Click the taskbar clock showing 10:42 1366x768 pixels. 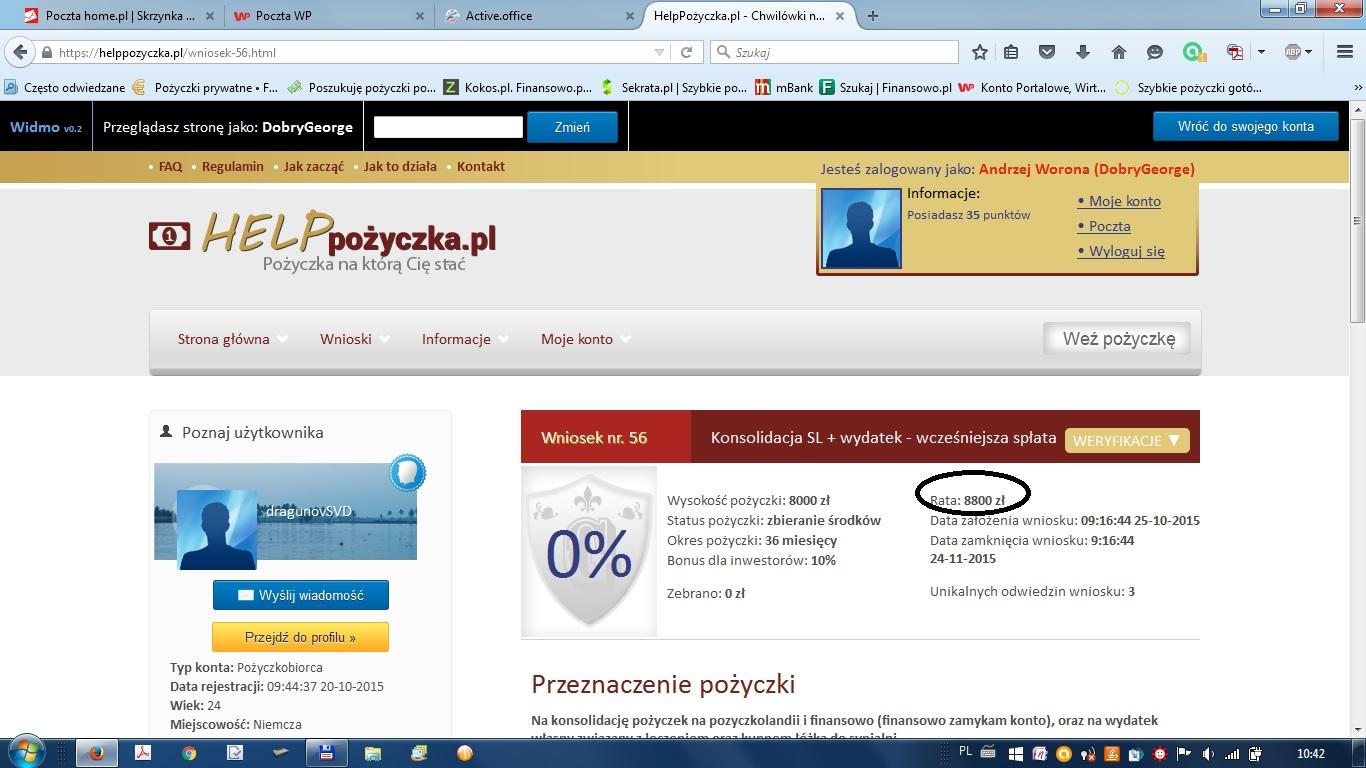pos(1310,754)
